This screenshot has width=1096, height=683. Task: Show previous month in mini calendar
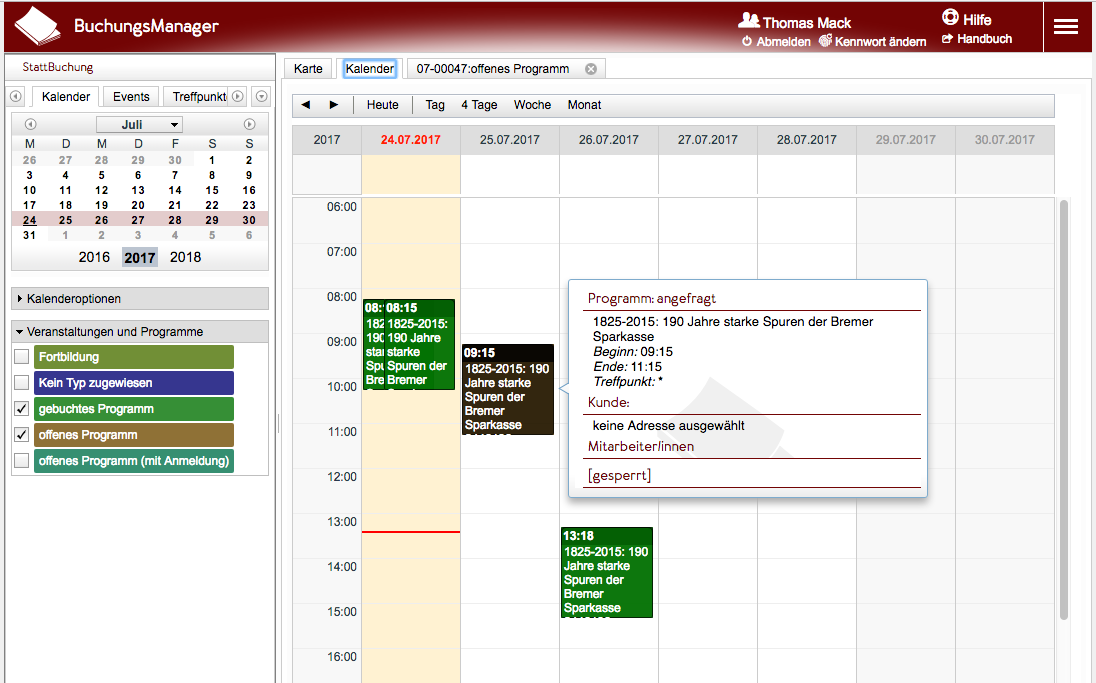(30, 125)
